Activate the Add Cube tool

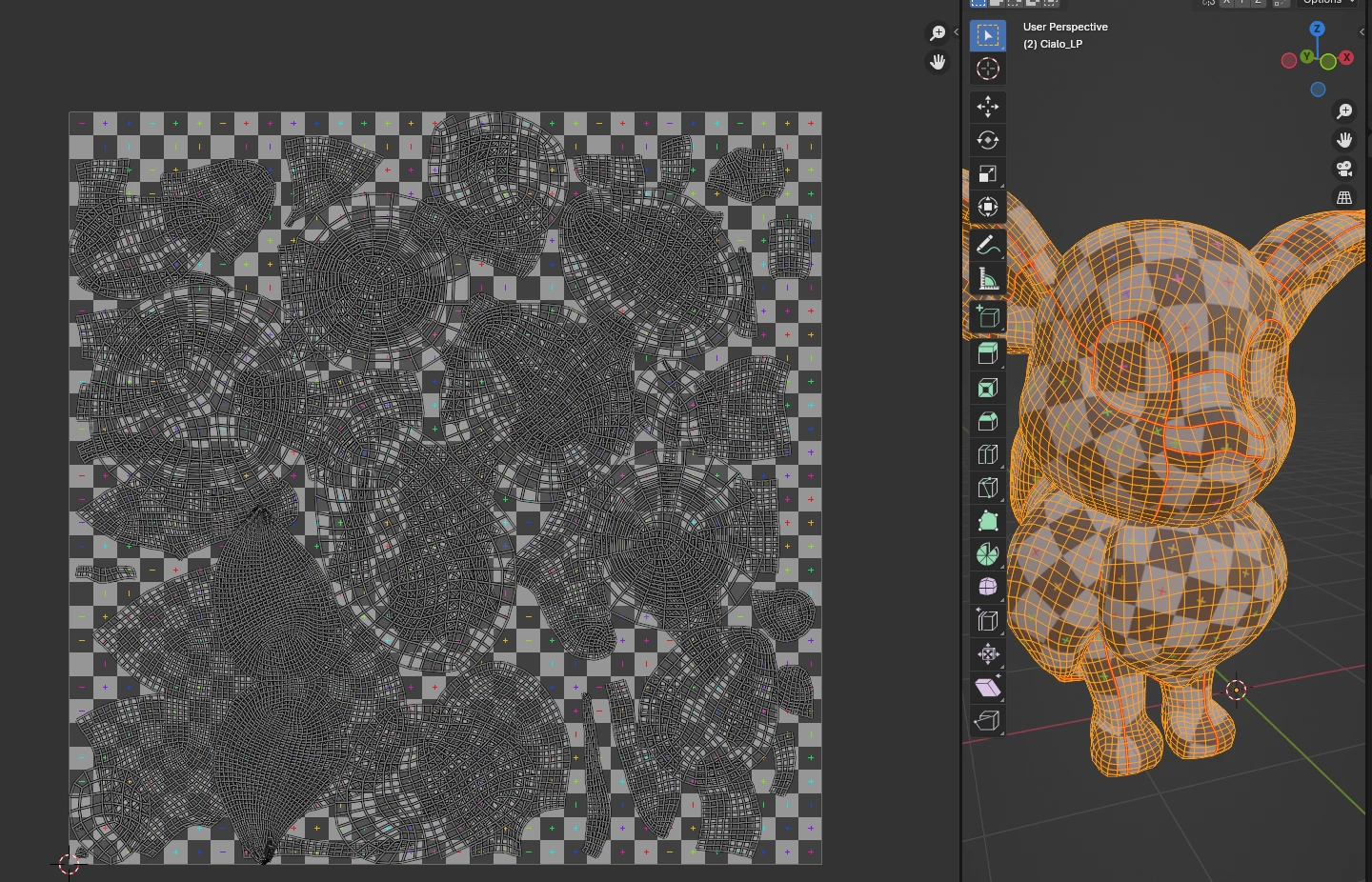click(x=988, y=316)
